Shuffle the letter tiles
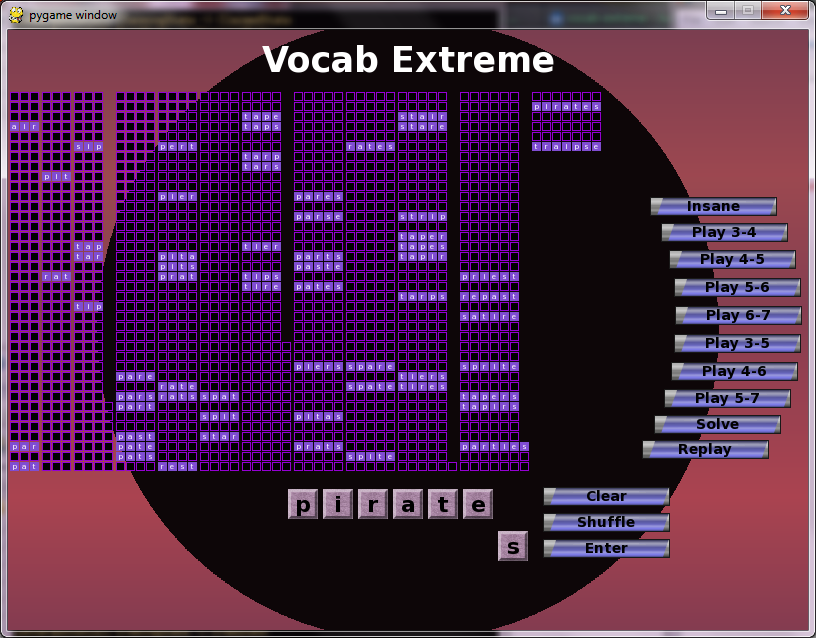Screen dimensions: 816x638 pyautogui.click(x=606, y=522)
